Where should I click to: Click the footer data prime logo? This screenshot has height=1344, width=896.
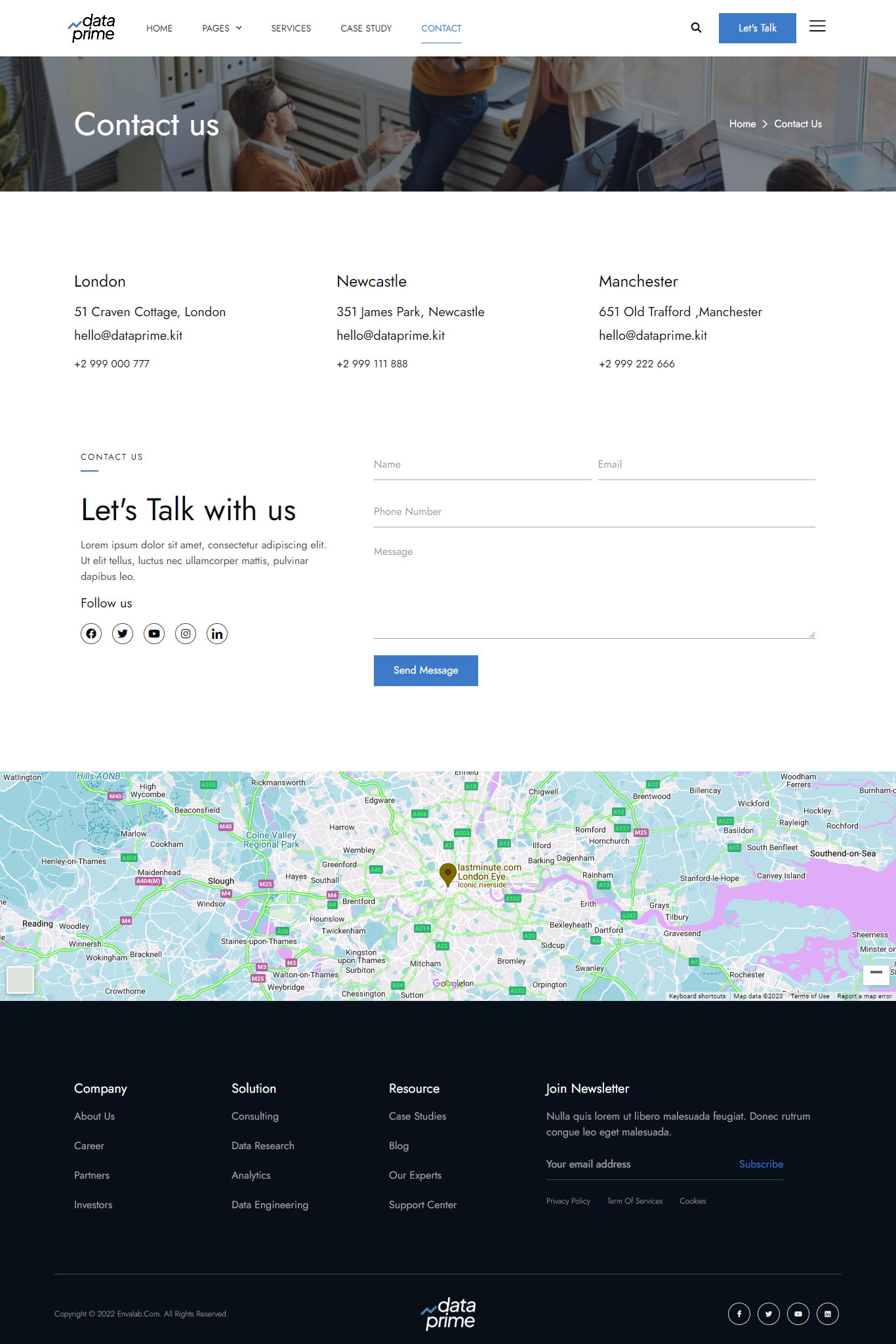(x=449, y=1313)
